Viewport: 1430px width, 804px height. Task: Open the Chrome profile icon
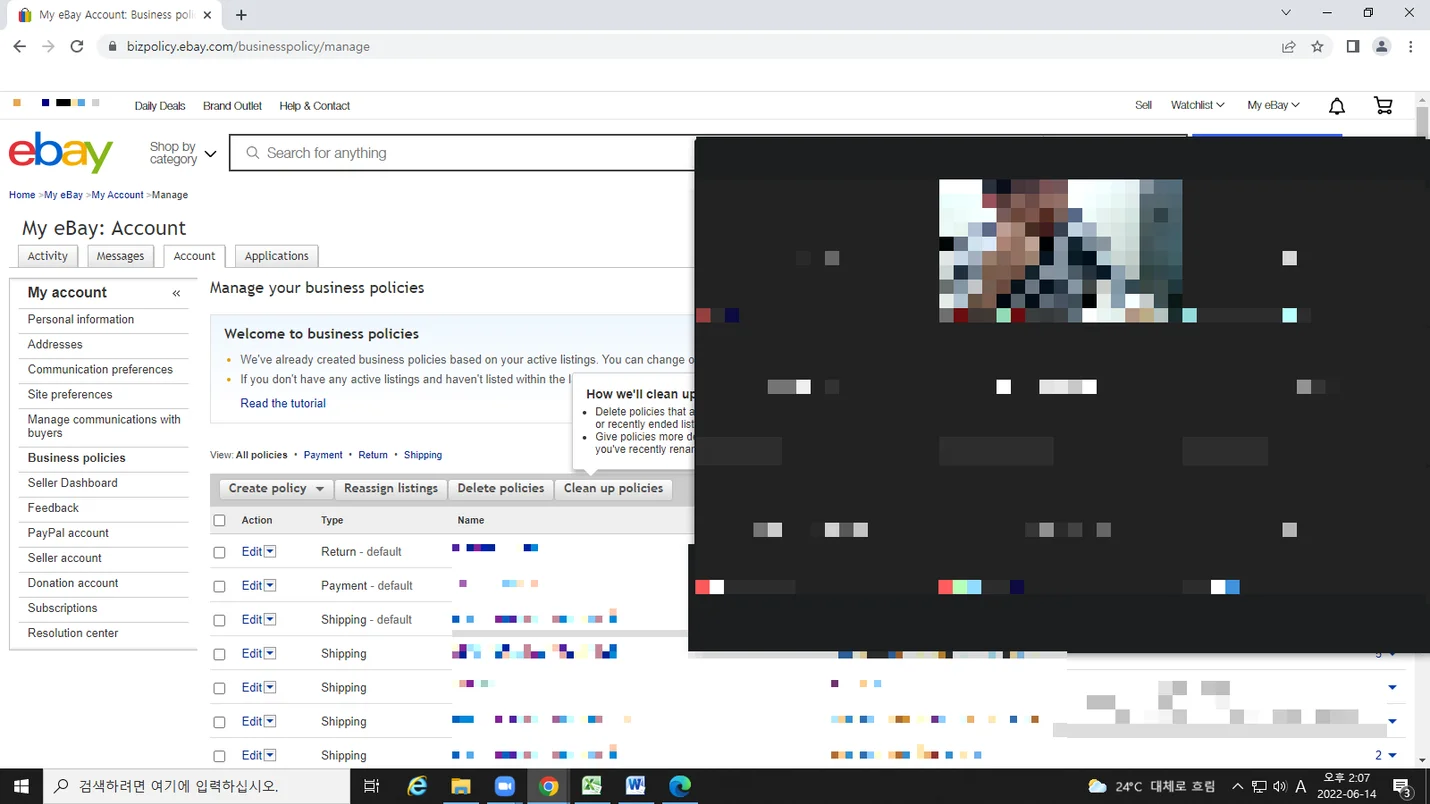[1382, 46]
